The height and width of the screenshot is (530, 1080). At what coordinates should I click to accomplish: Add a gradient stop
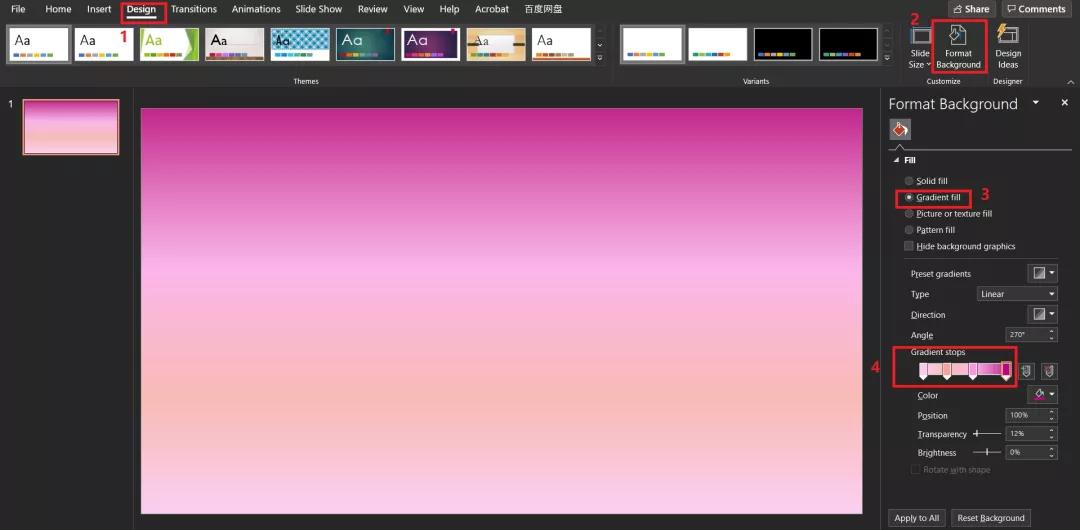pyautogui.click(x=1026, y=371)
